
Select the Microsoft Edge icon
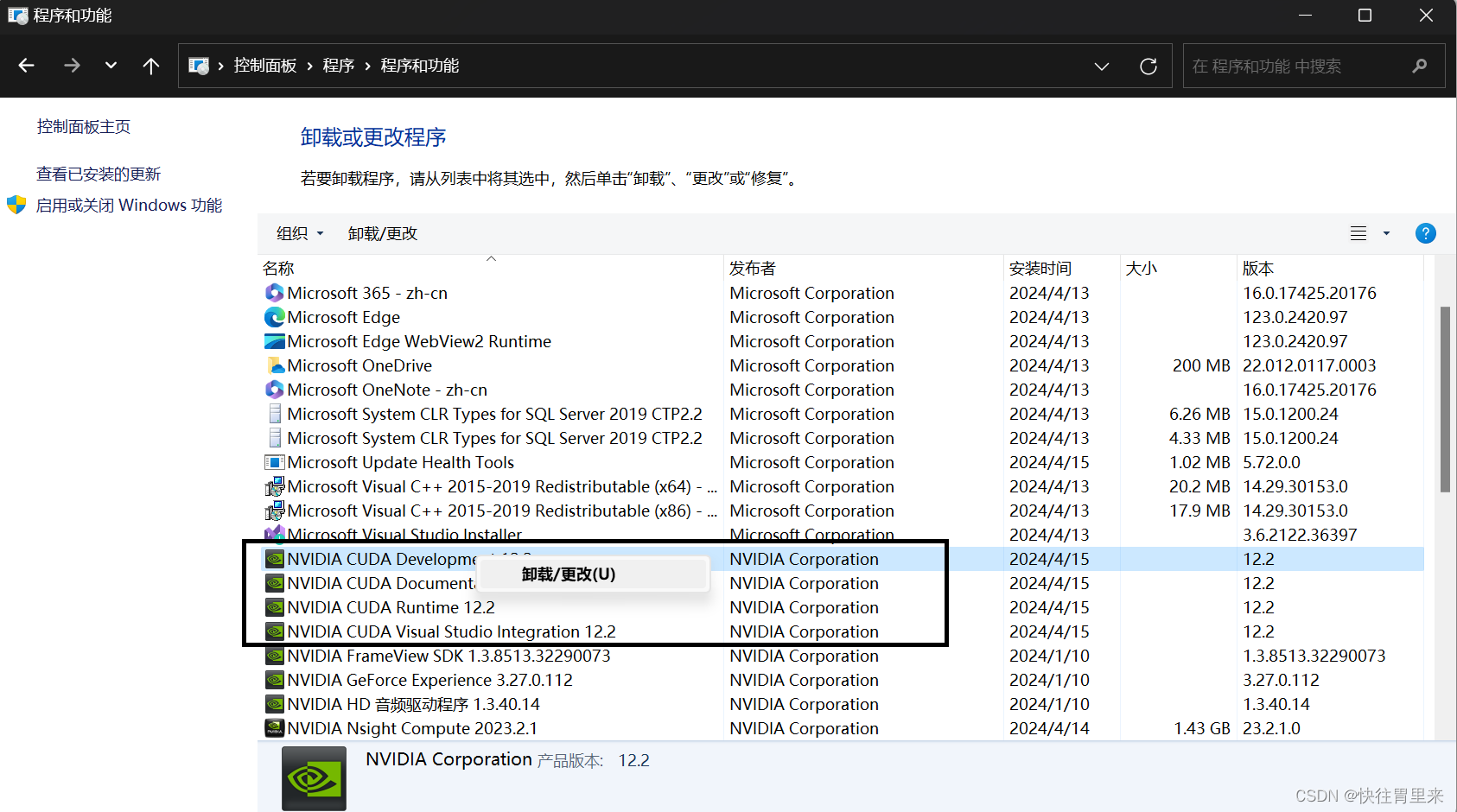click(275, 317)
